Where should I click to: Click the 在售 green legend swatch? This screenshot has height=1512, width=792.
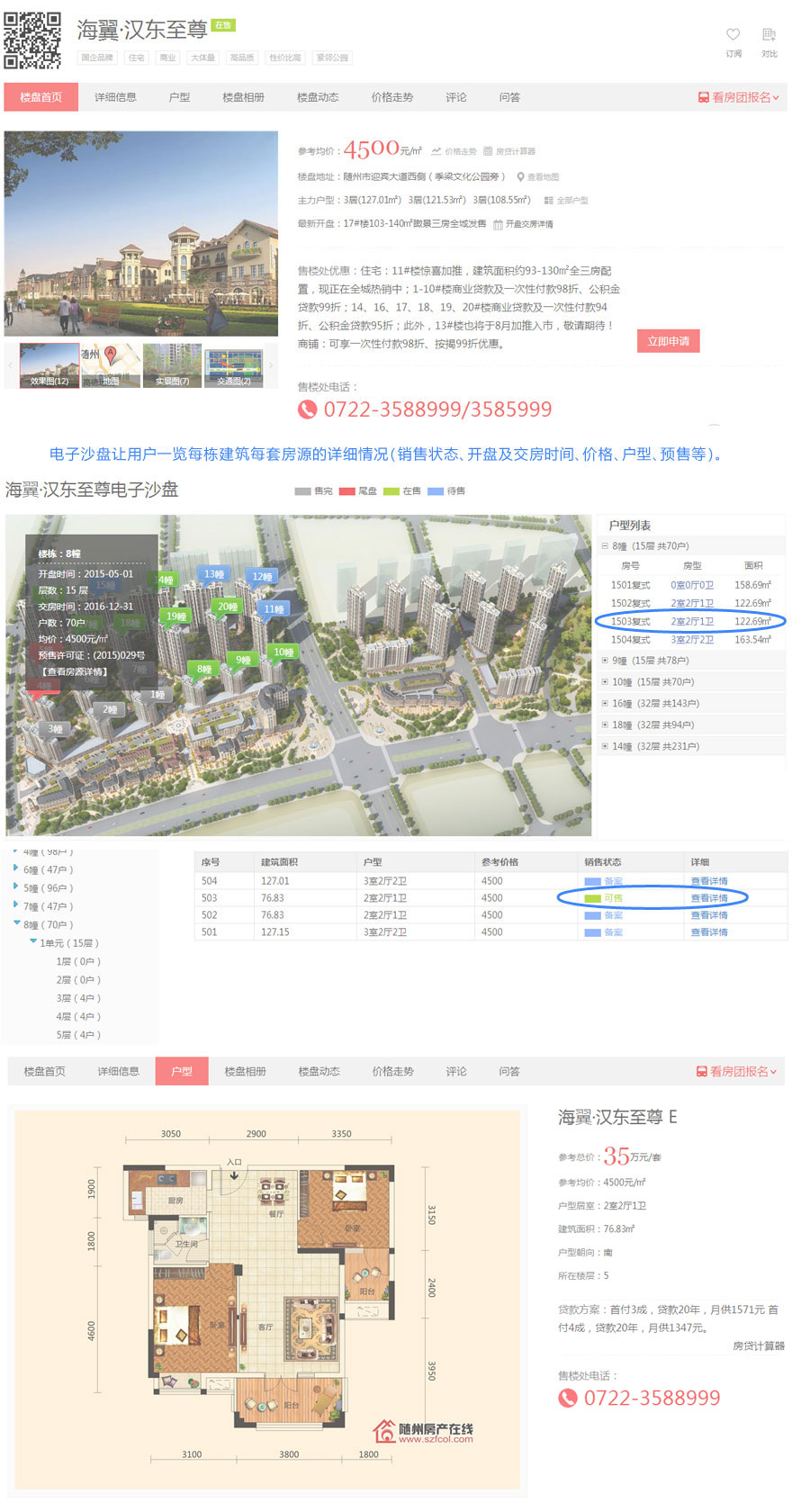point(391,491)
